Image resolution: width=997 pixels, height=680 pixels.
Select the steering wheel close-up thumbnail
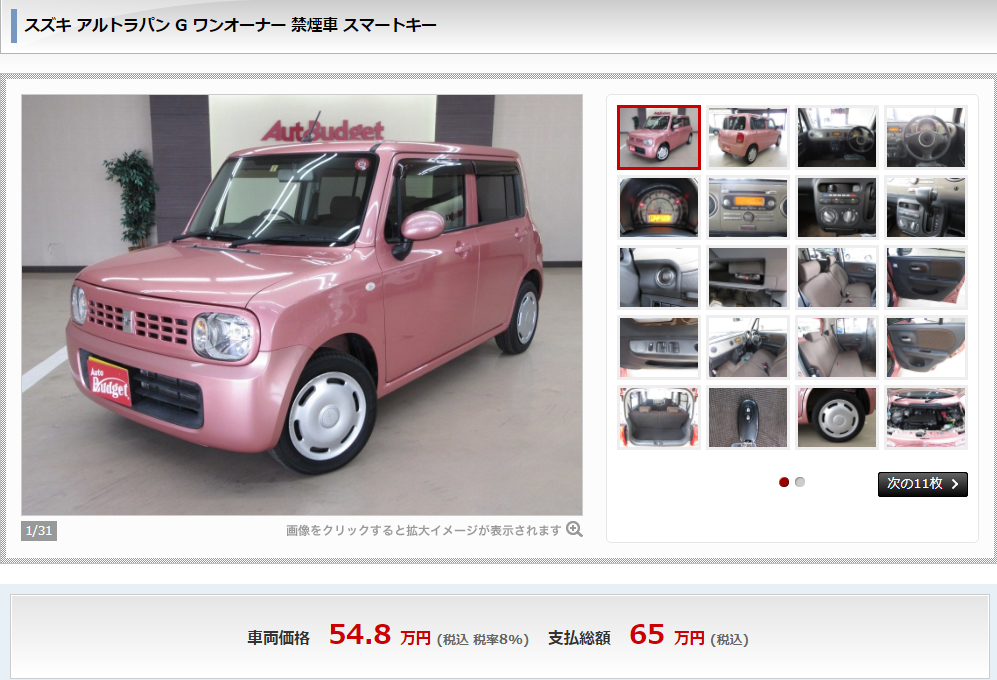pos(926,137)
